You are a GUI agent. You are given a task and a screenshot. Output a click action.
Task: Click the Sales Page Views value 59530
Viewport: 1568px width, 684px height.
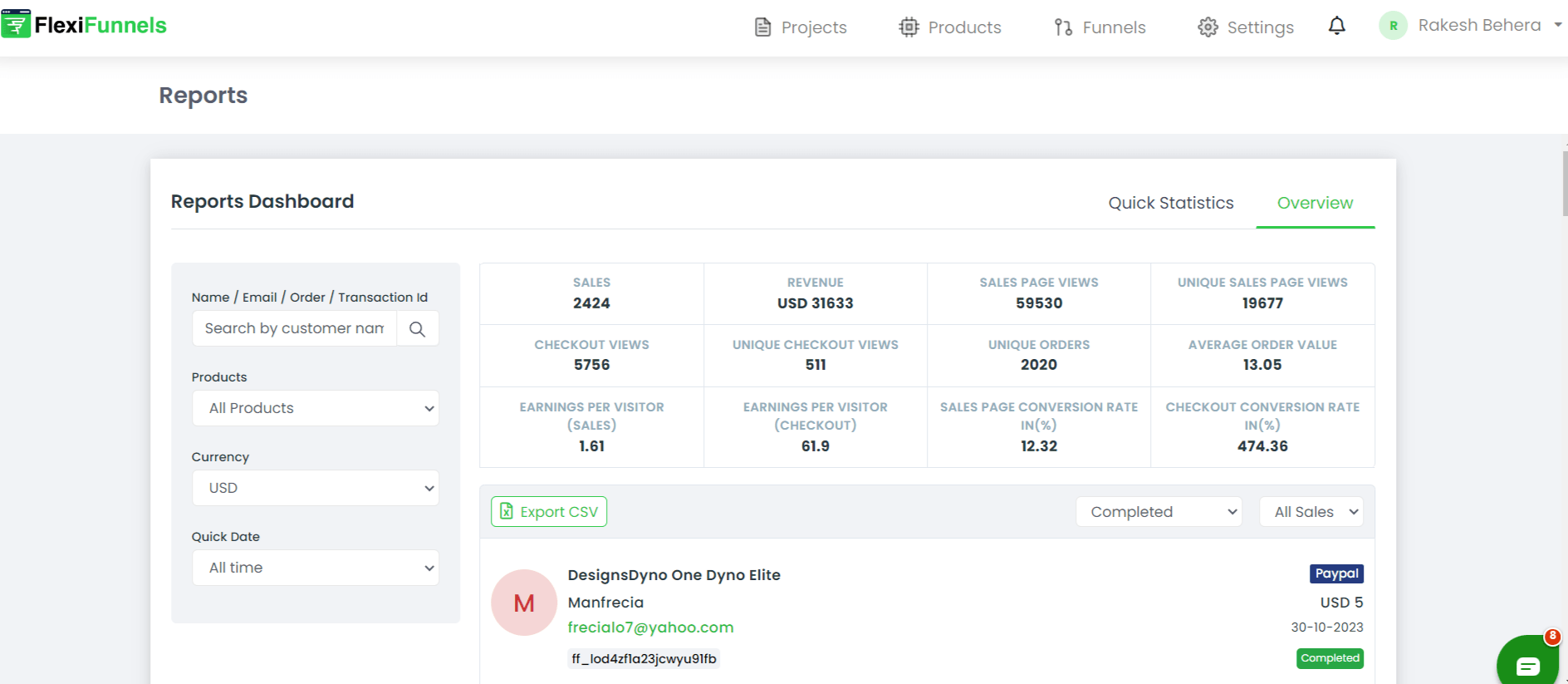point(1039,303)
